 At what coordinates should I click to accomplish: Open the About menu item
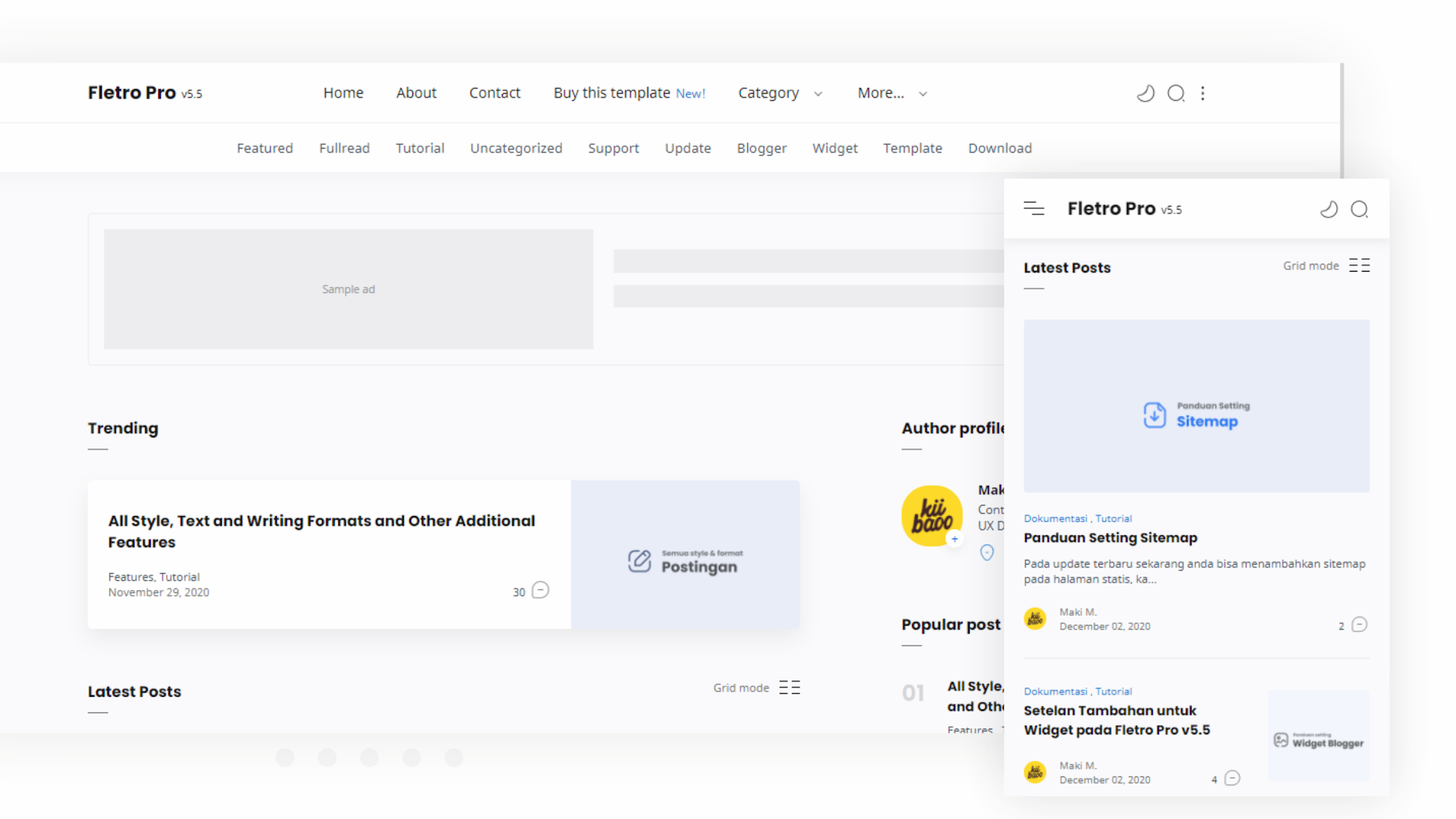[x=416, y=93]
